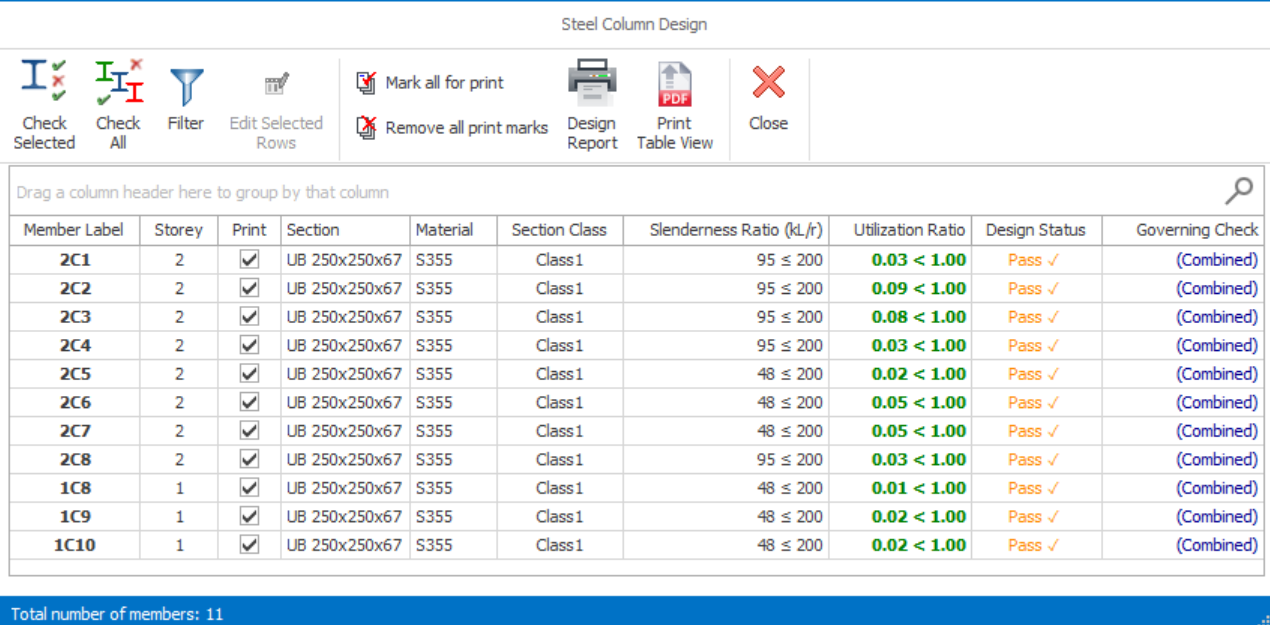Image resolution: width=1270 pixels, height=625 pixels.
Task: Toggle print checkbox for row 2C5
Action: pos(249,374)
